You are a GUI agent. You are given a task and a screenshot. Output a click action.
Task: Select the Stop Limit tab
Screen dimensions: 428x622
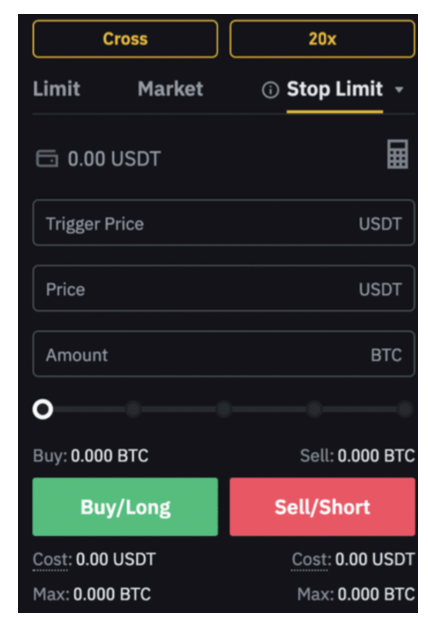335,89
